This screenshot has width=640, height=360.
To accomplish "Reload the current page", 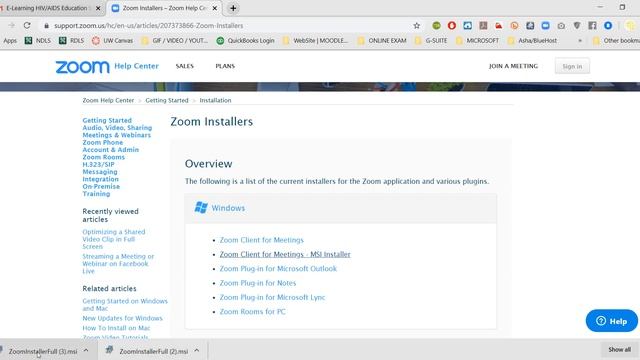I will coord(27,25).
